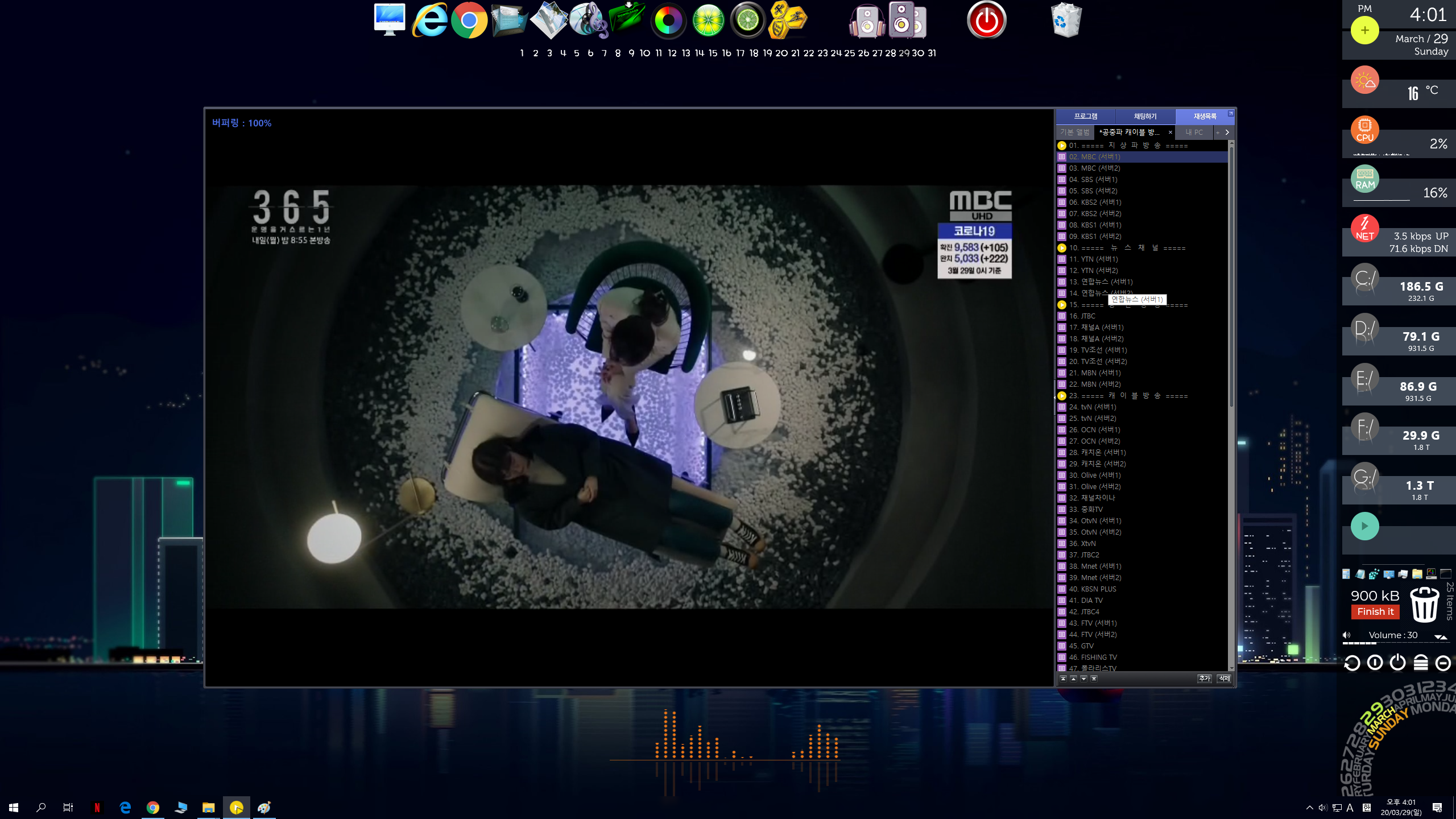
Task: Open the 기본 앨범 playlist tab
Action: click(1075, 132)
